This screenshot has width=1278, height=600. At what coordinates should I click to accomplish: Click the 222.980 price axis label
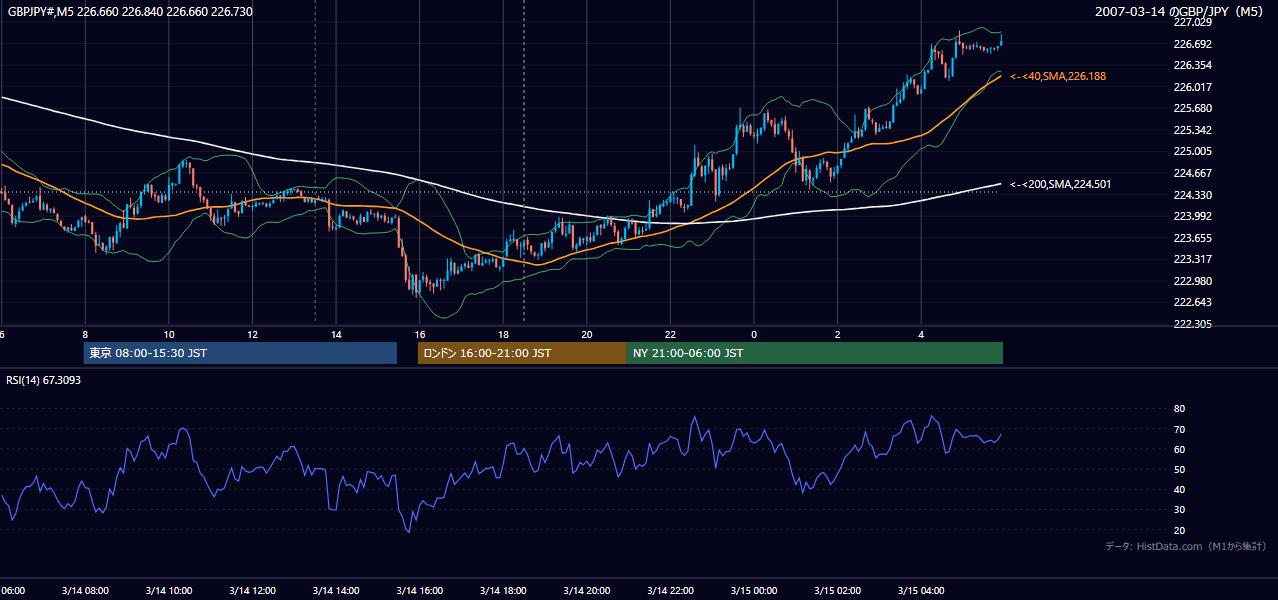coord(1192,281)
